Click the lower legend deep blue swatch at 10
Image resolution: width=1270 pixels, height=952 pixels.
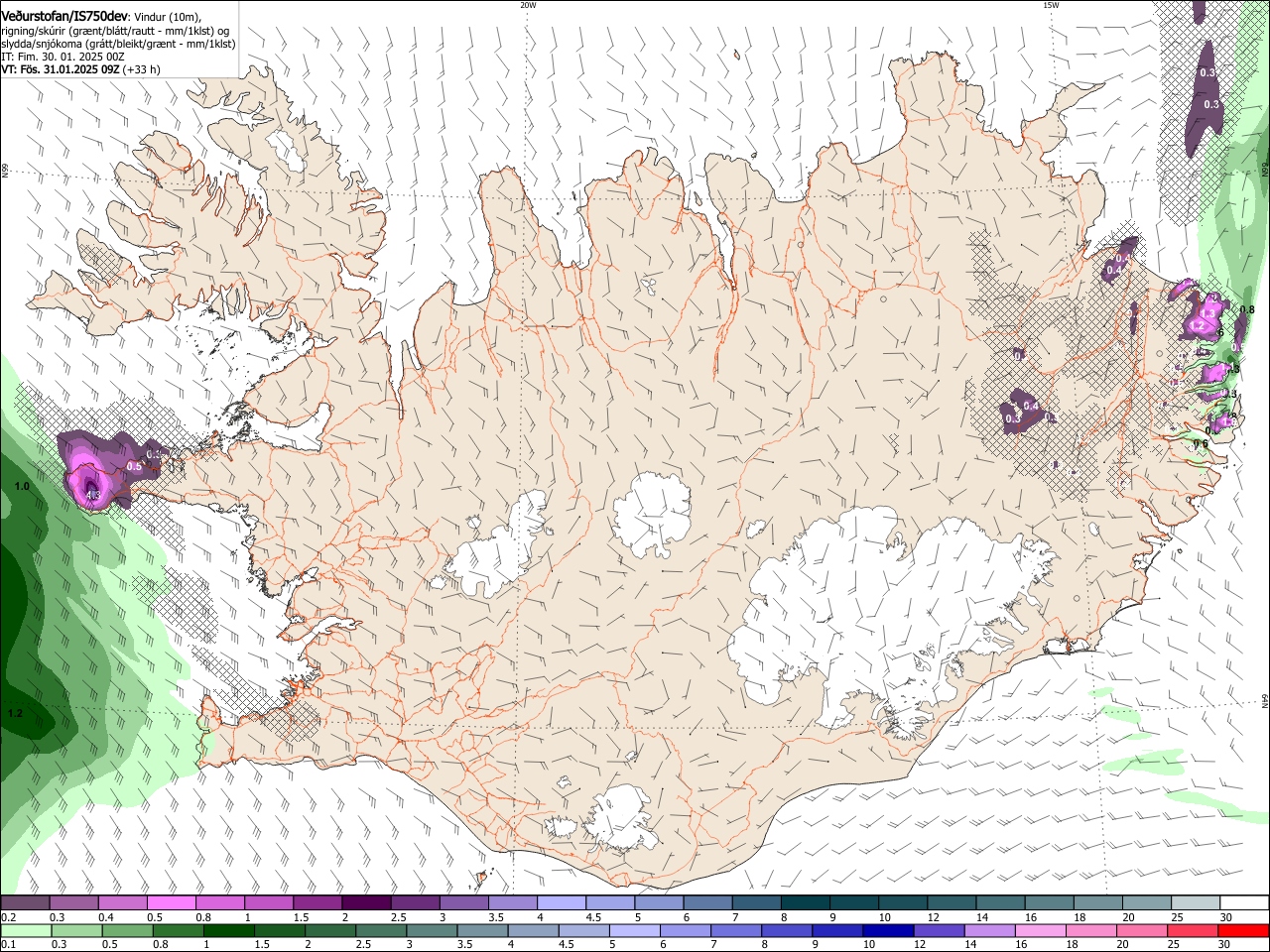point(888,930)
